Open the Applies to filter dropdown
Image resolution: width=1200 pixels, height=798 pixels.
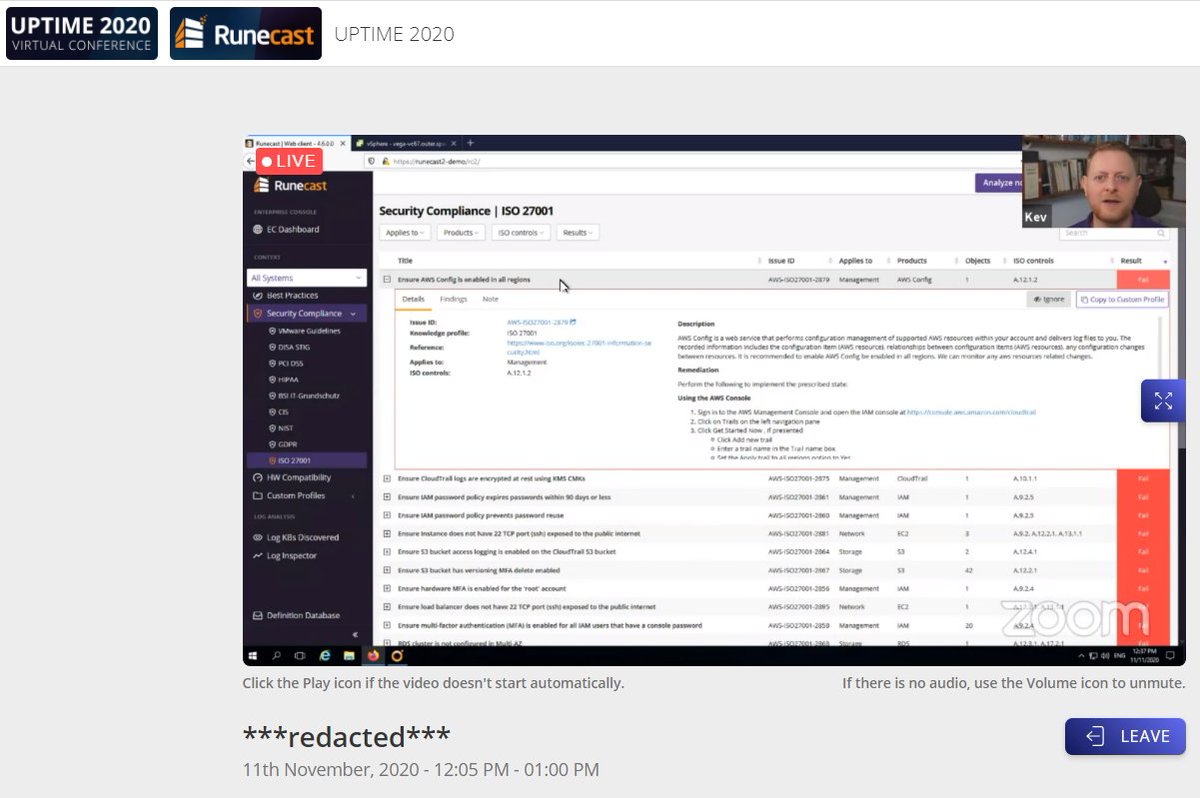pyautogui.click(x=405, y=232)
